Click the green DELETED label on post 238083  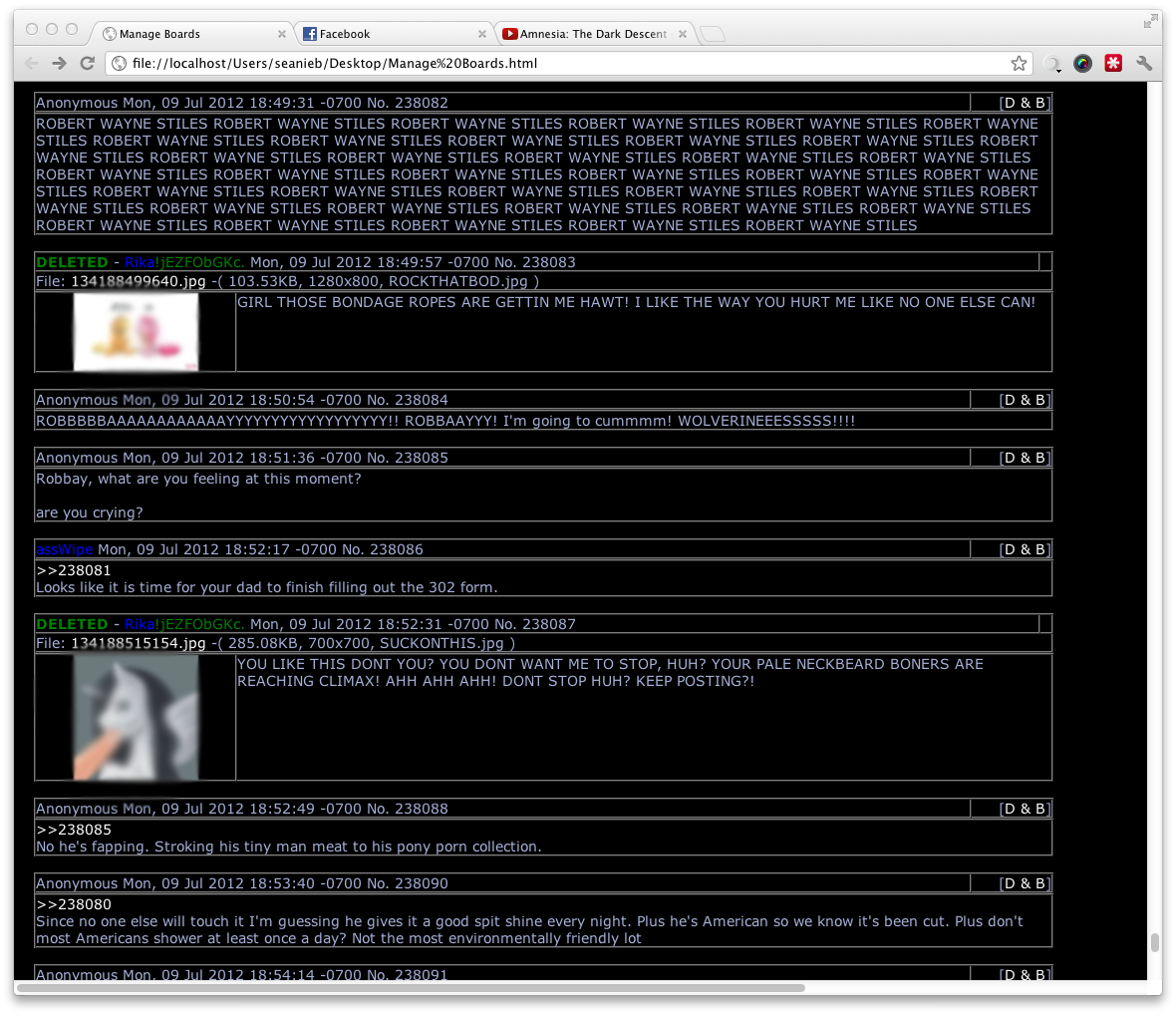coord(72,262)
